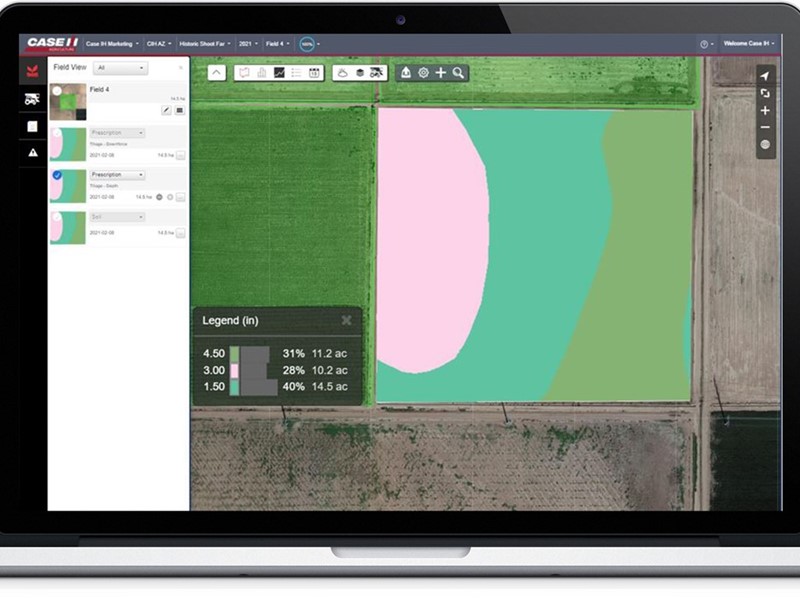Click the pink 3.00 legend color swatch
Image resolution: width=800 pixels, height=600 pixels.
point(234,370)
